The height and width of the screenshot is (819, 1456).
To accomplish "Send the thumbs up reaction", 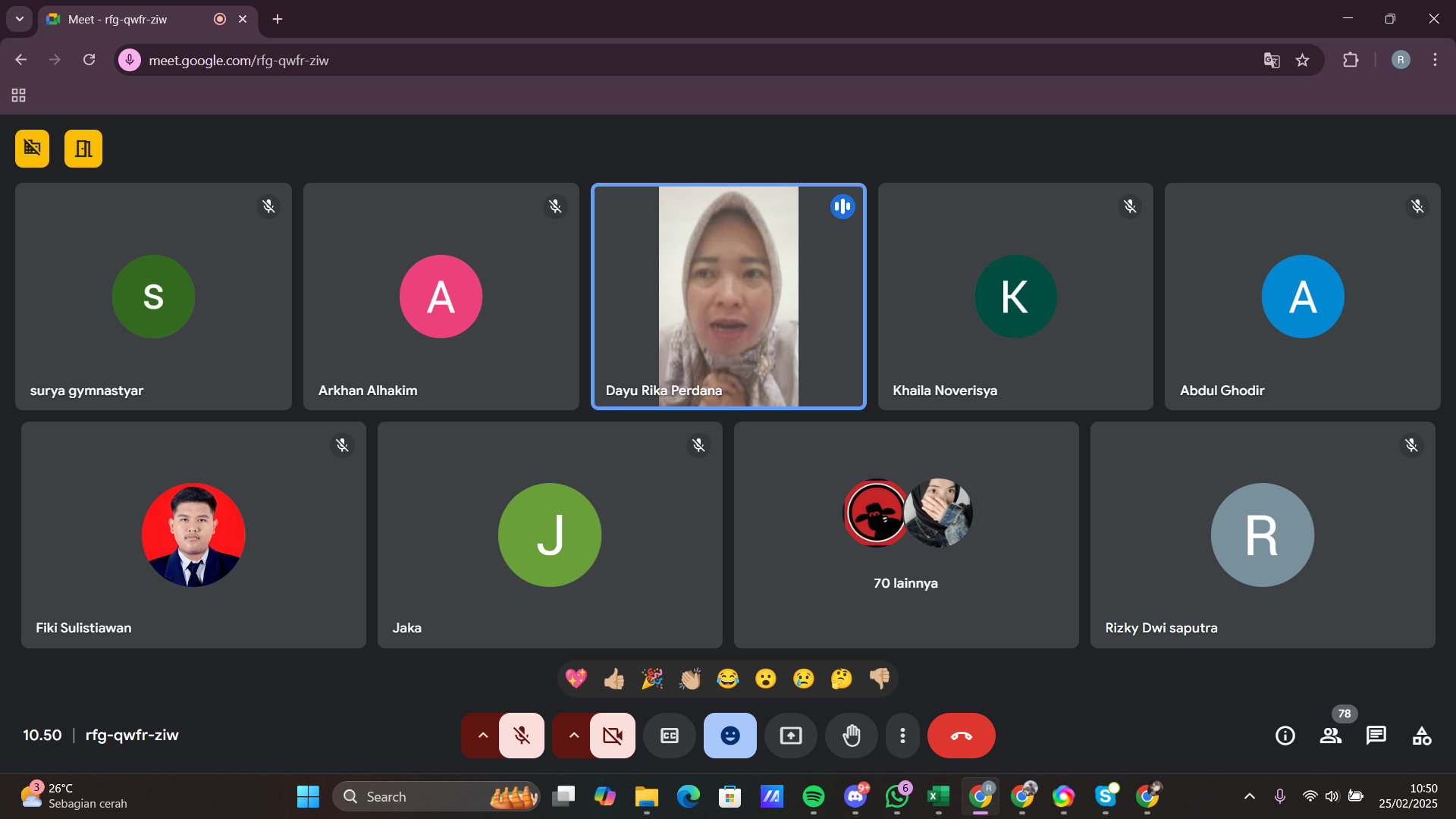I will (x=614, y=679).
